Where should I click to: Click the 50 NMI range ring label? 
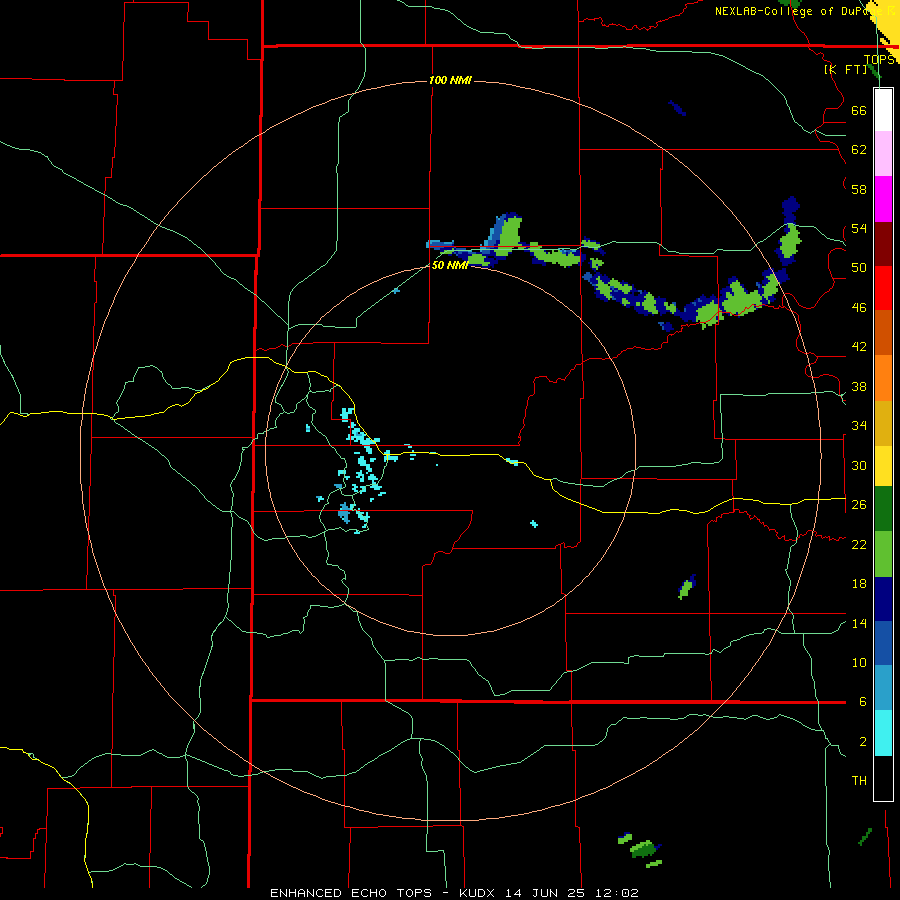pos(449,265)
